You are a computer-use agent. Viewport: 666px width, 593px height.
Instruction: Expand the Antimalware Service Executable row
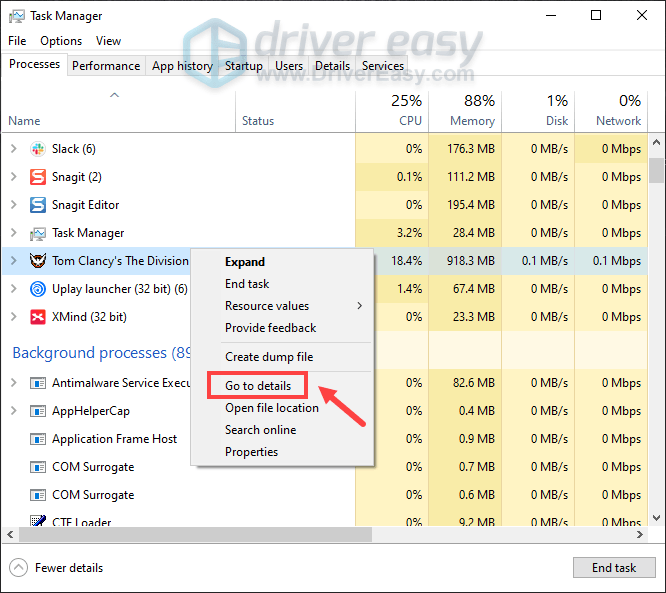pyautogui.click(x=14, y=383)
